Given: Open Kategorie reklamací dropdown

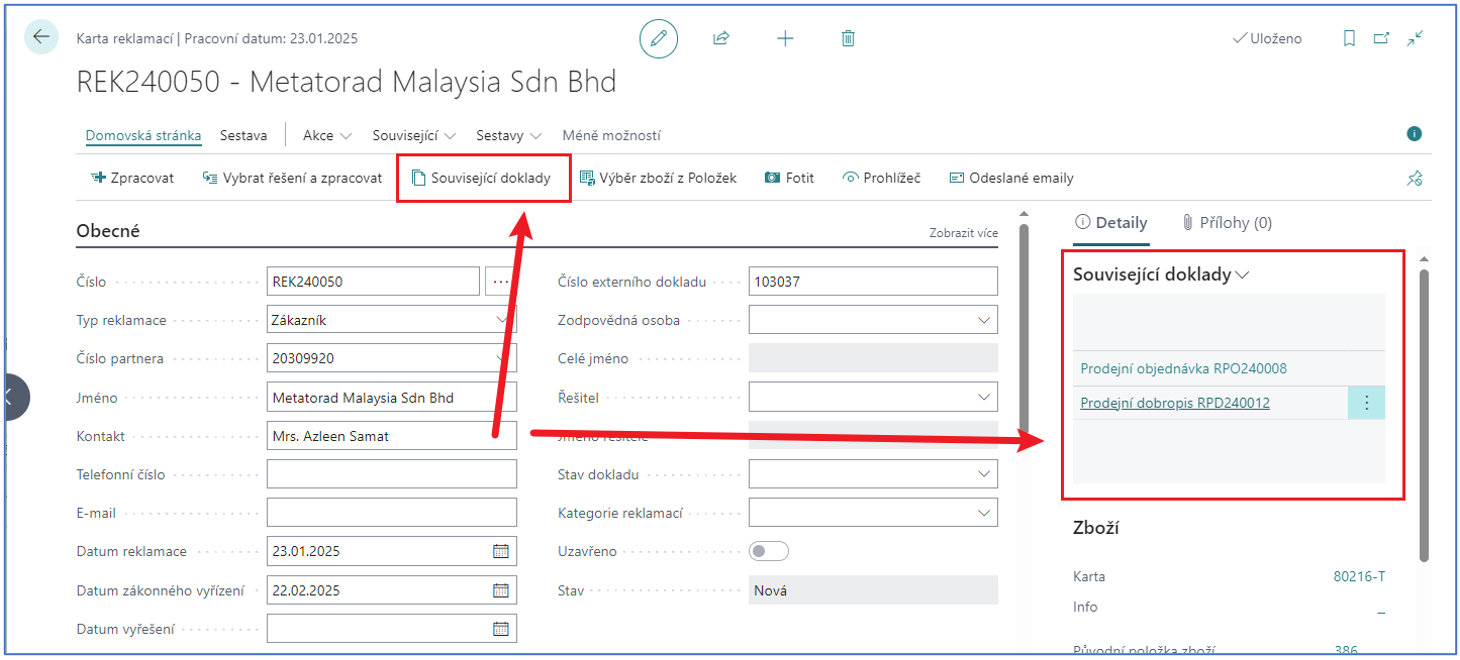Looking at the screenshot, I should 982,513.
